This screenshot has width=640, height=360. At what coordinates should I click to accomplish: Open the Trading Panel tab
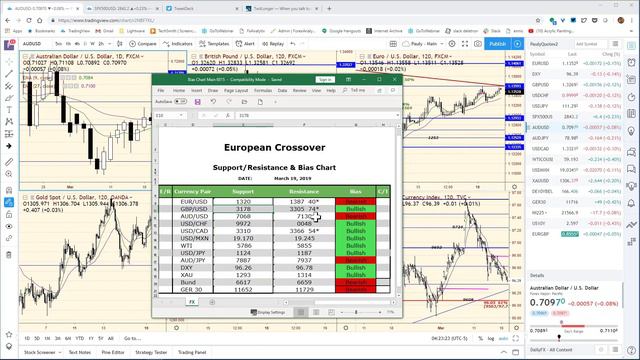tap(192, 352)
